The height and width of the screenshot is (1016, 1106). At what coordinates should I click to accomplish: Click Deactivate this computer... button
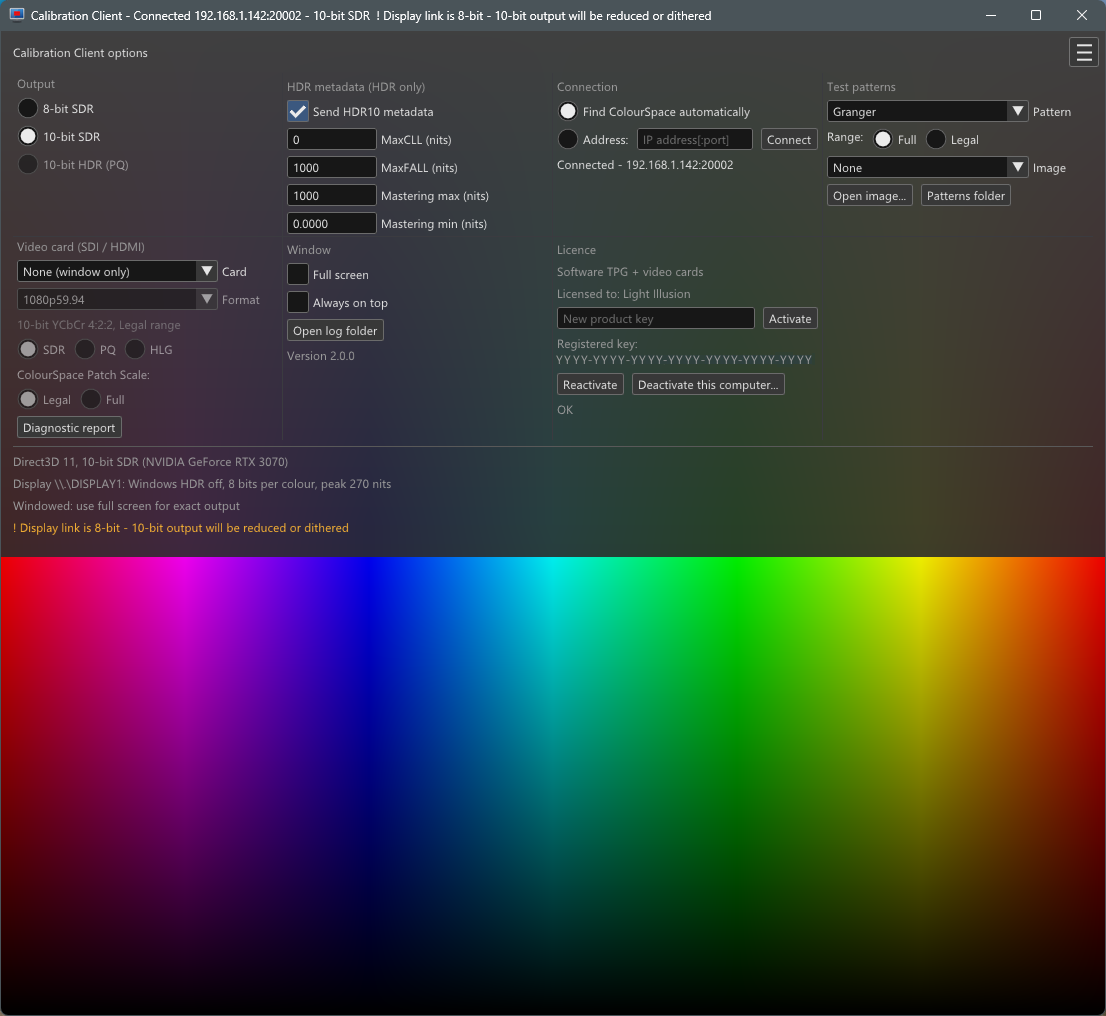pos(708,385)
